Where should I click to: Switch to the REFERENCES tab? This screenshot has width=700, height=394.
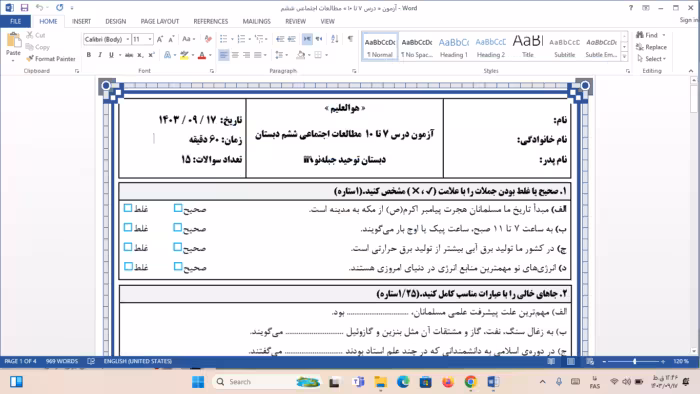tap(211, 21)
